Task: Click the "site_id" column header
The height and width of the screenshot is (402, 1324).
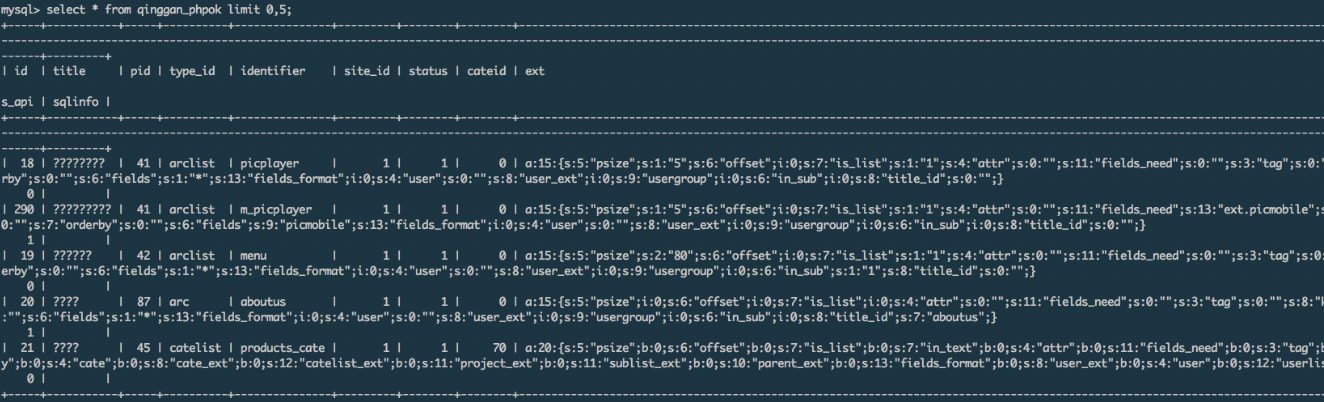Action: click(370, 72)
